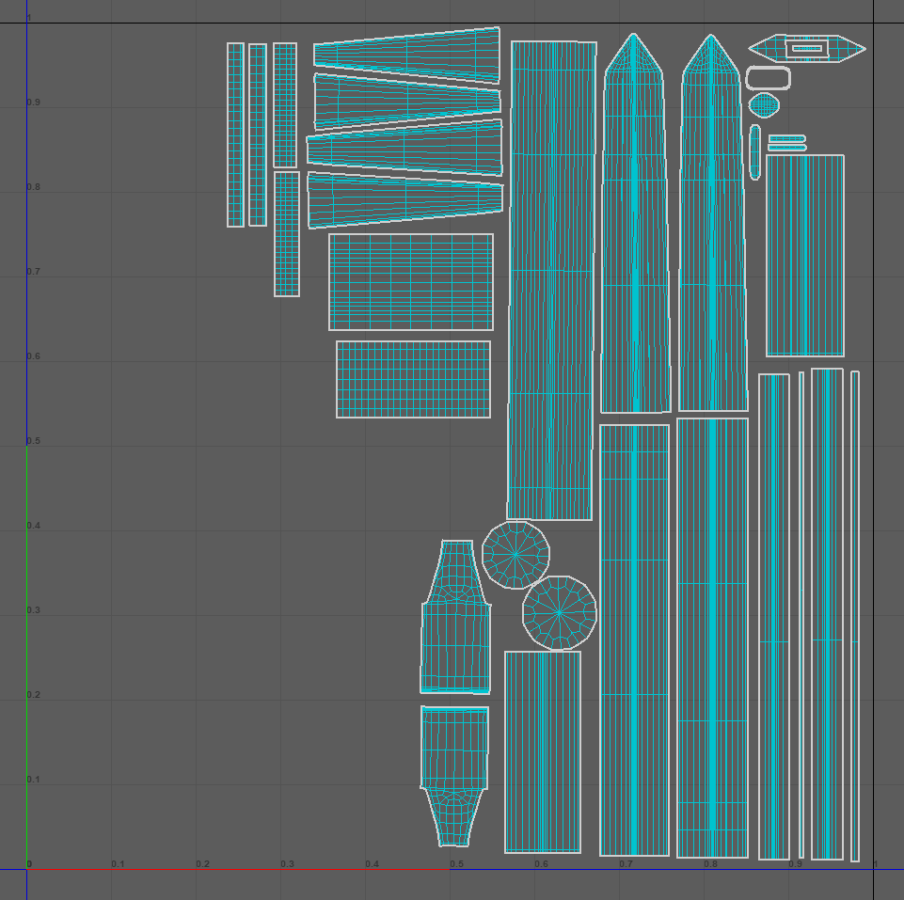Select the rightmost narrow vertical strip UV shell
The width and height of the screenshot is (904, 900).
coord(855,616)
